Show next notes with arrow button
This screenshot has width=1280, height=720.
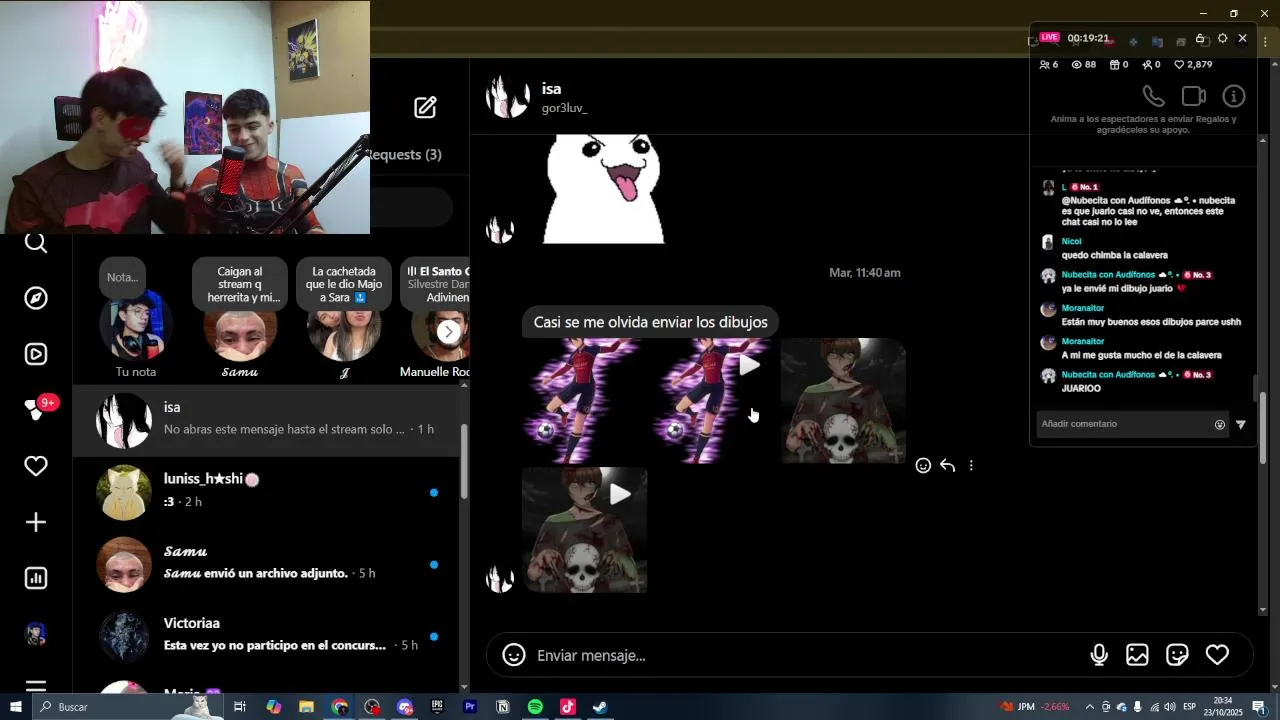coord(449,332)
